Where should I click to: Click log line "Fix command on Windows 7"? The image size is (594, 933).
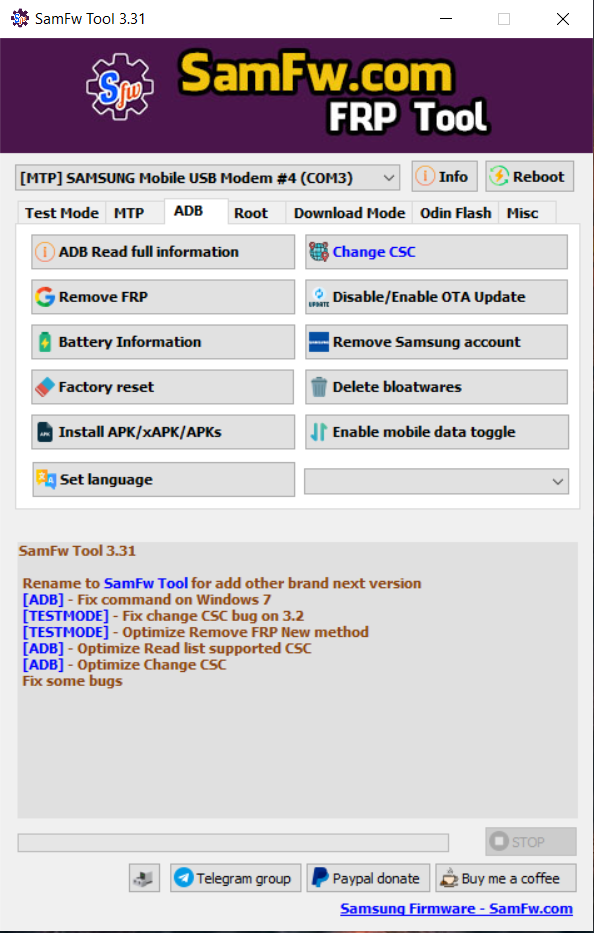click(x=174, y=600)
